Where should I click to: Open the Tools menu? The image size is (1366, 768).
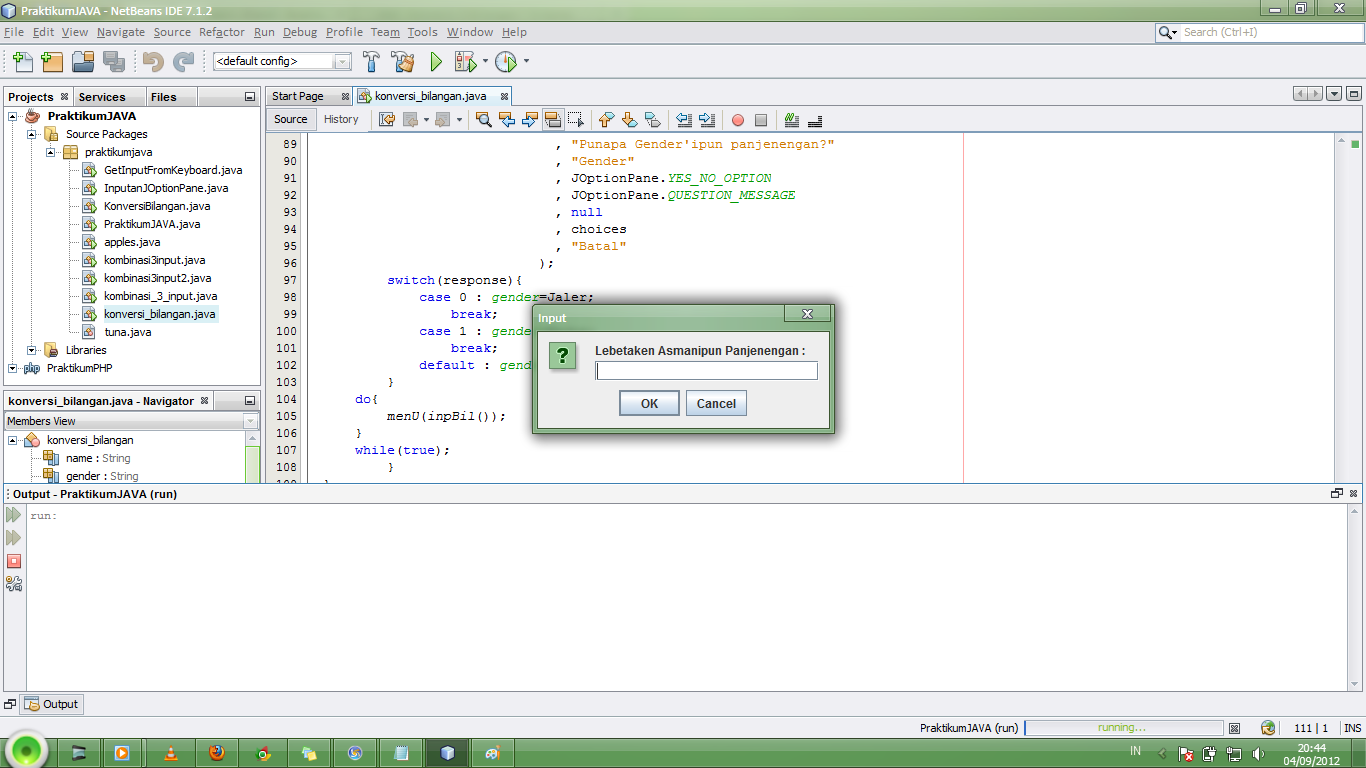click(x=423, y=32)
